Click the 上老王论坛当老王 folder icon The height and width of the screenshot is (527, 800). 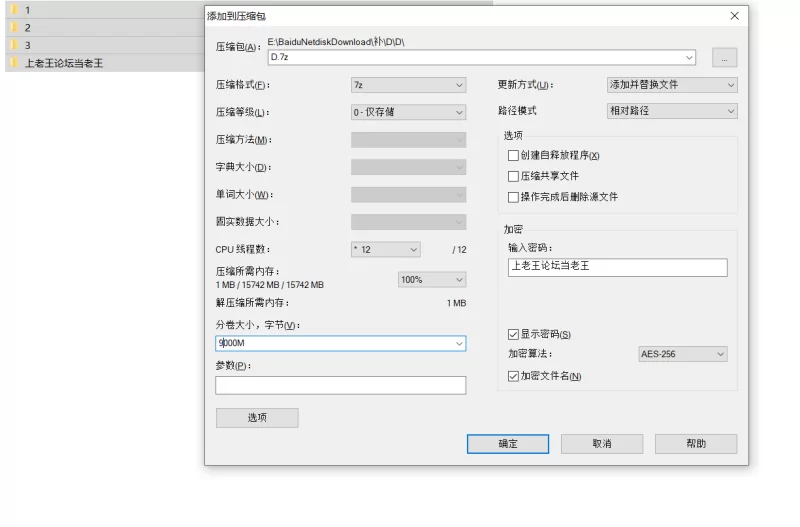click(x=14, y=63)
